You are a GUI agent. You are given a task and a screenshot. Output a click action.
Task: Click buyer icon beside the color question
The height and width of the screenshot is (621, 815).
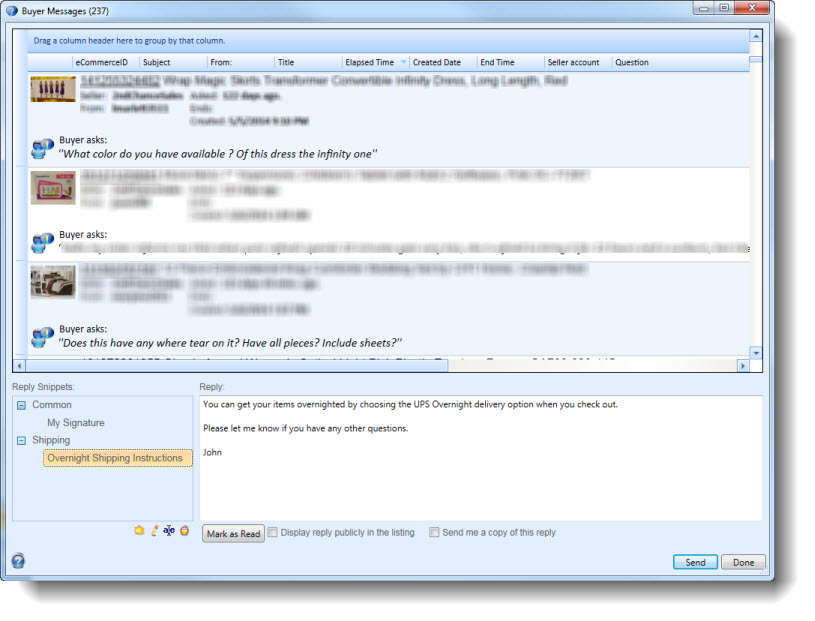coord(42,149)
